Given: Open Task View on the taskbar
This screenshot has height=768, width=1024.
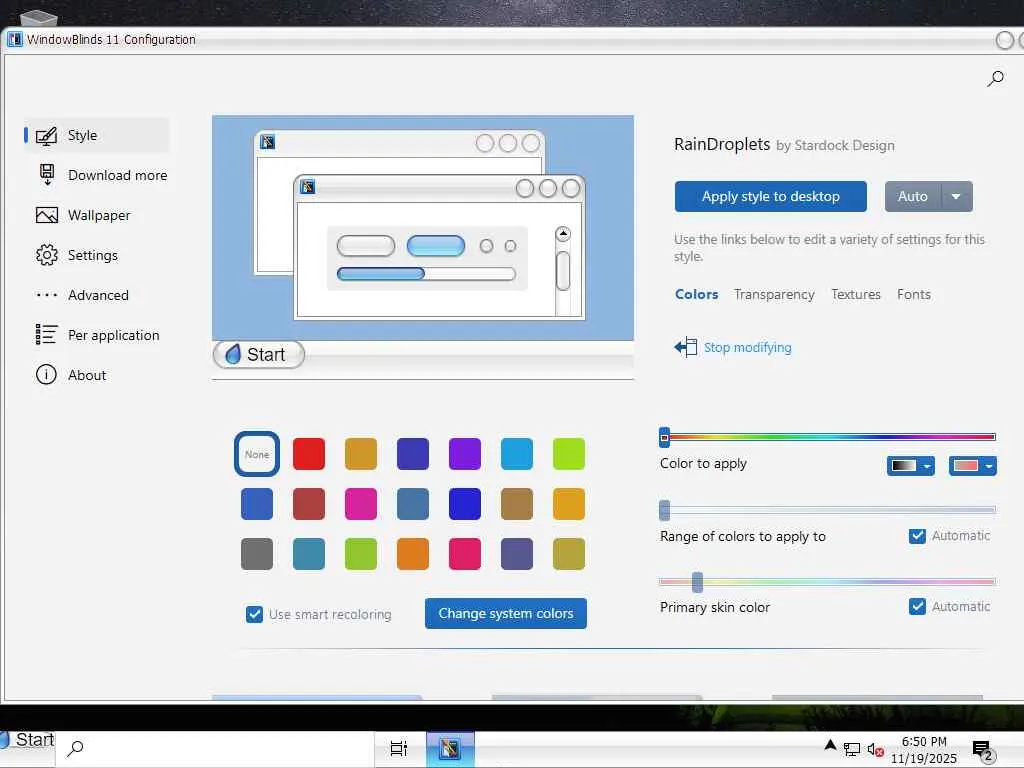Looking at the screenshot, I should click(398, 748).
